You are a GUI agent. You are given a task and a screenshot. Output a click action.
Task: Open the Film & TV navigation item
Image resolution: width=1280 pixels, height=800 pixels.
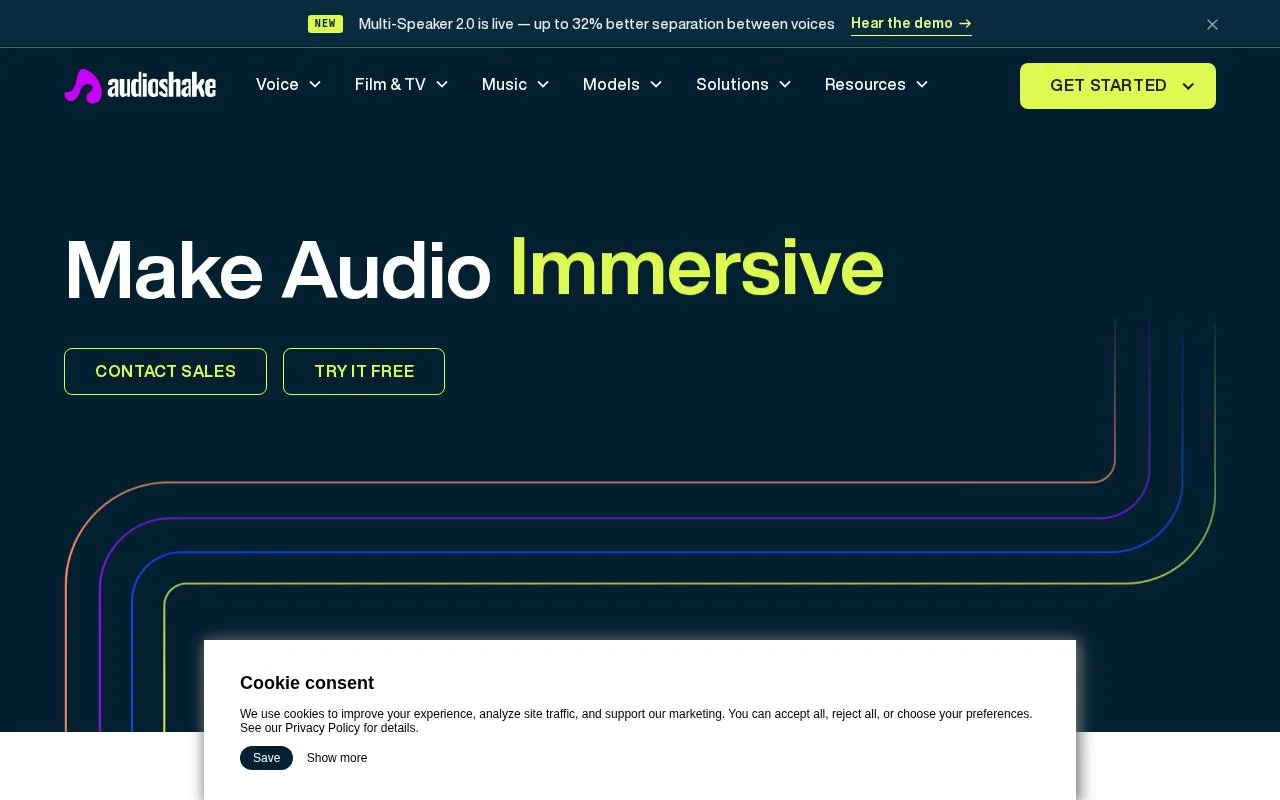coord(390,85)
